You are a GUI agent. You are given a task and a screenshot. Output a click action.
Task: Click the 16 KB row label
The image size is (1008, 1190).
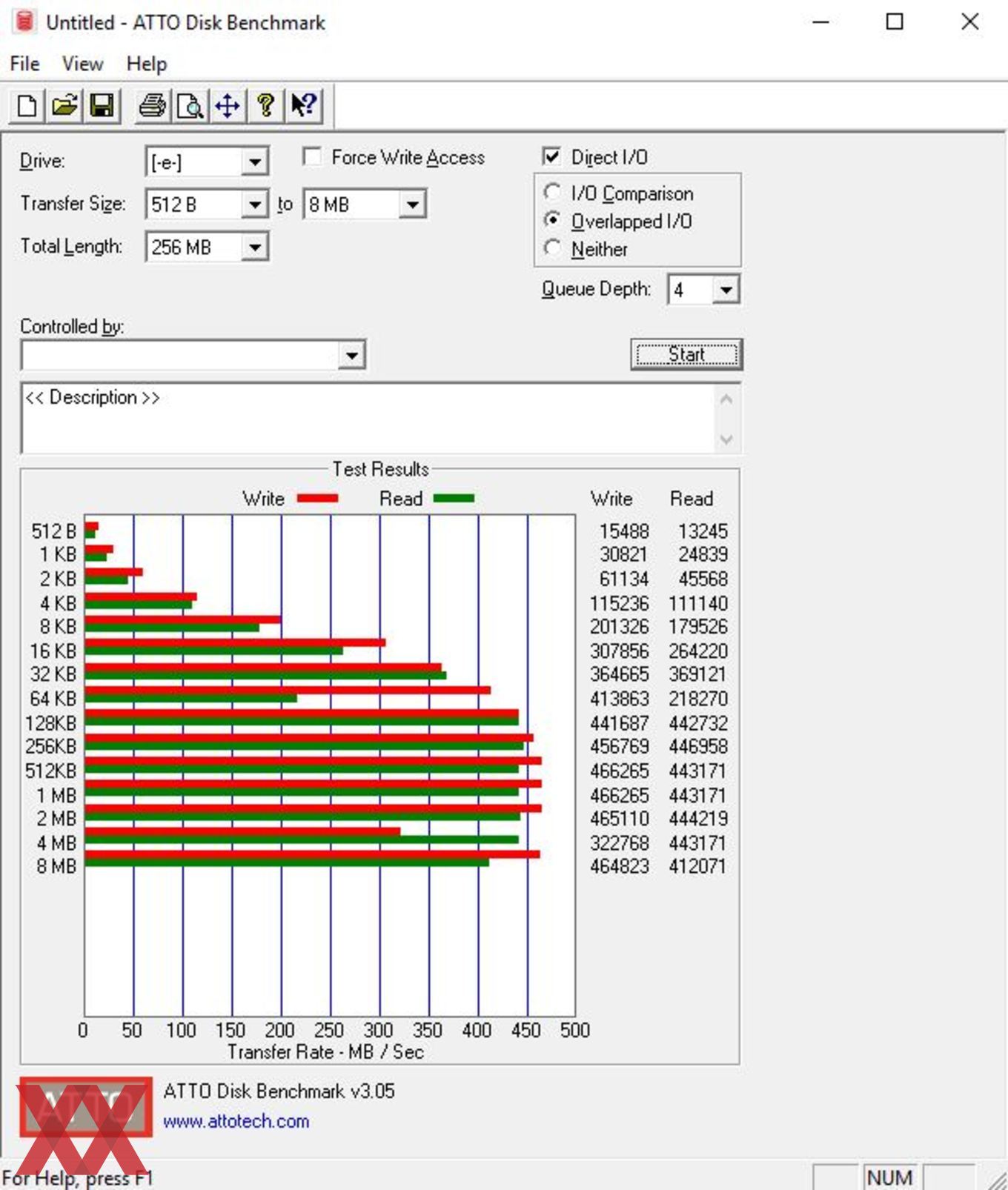click(53, 651)
